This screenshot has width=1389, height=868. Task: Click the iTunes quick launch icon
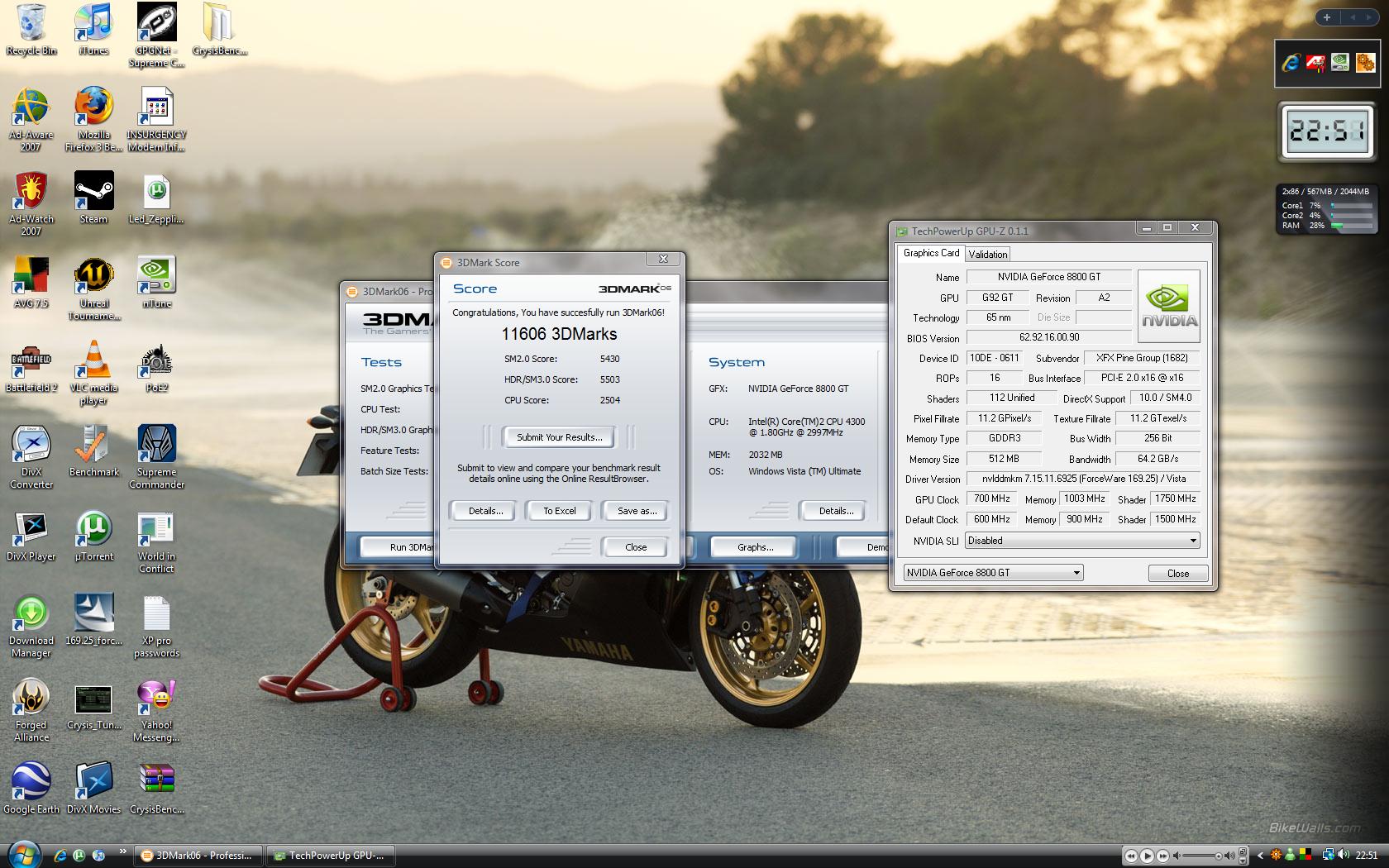tap(99, 856)
